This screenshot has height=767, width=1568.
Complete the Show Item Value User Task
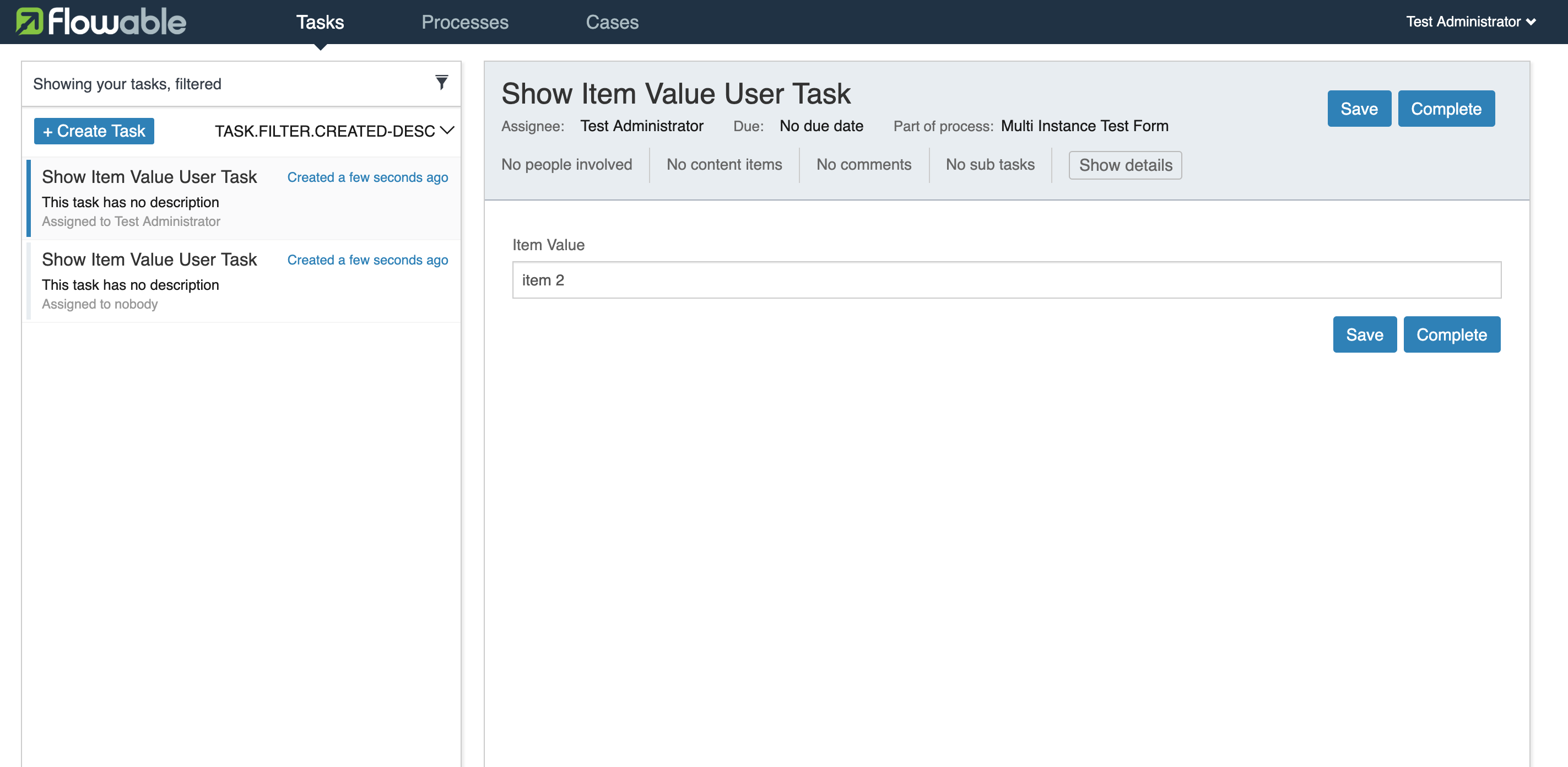pos(1452,334)
